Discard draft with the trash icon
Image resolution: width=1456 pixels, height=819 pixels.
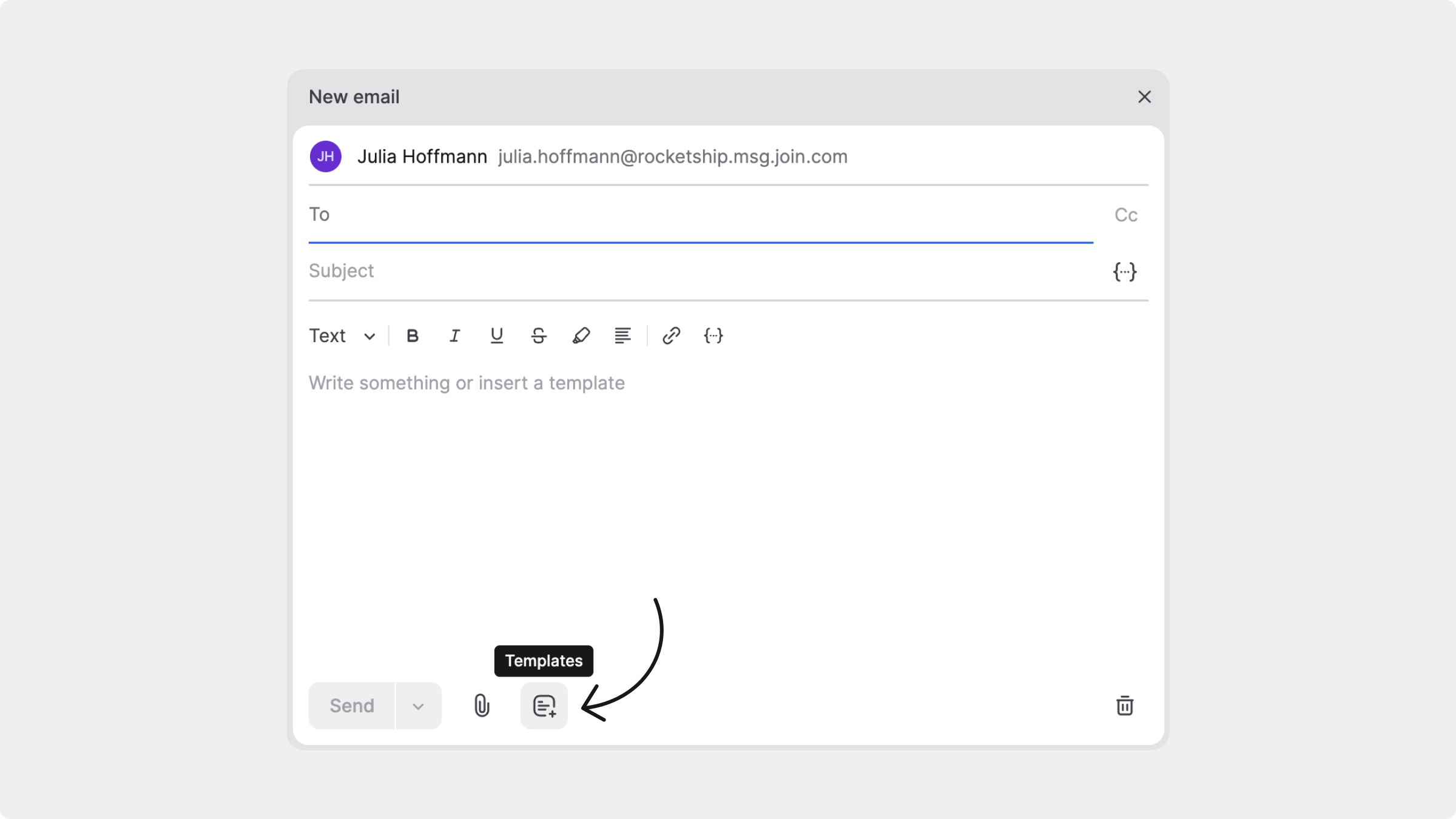tap(1125, 706)
